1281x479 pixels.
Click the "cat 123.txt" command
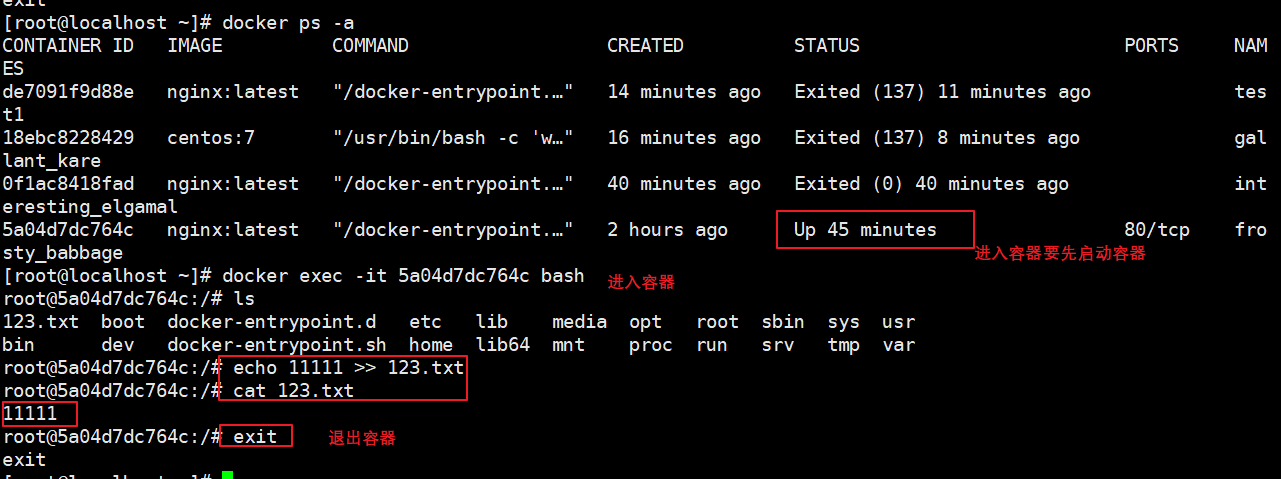pos(293,390)
